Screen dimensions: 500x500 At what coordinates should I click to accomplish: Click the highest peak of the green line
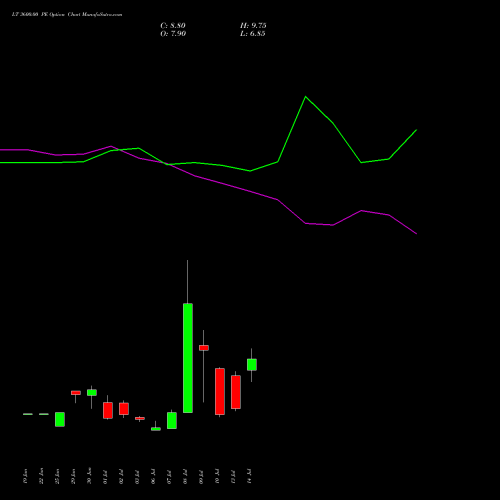coord(305,97)
